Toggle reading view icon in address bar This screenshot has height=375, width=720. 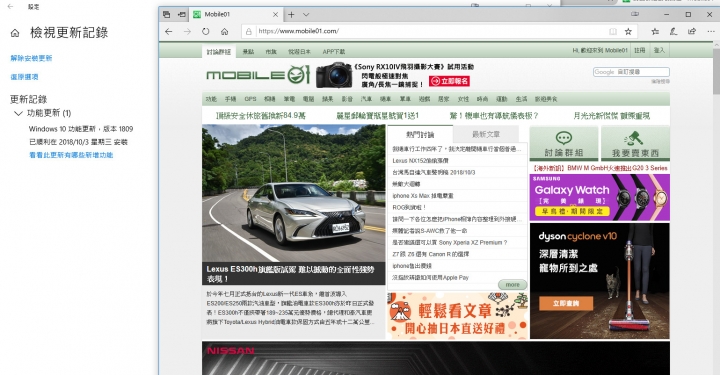tap(613, 31)
